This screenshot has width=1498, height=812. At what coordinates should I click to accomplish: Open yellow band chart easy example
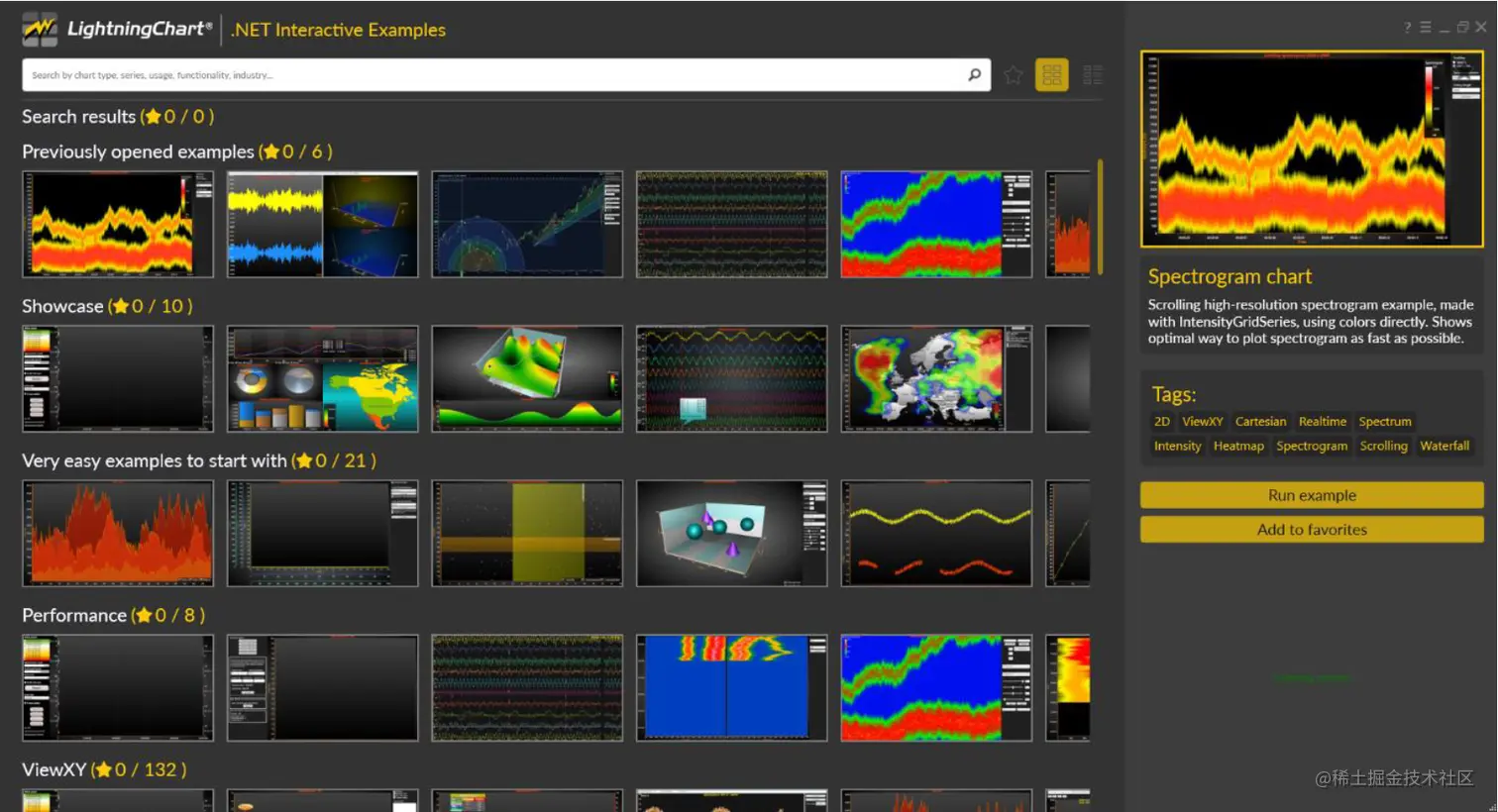pyautogui.click(x=527, y=533)
